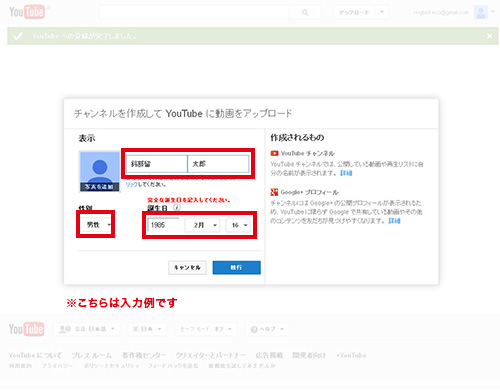Focus the top search input field

point(194,12)
